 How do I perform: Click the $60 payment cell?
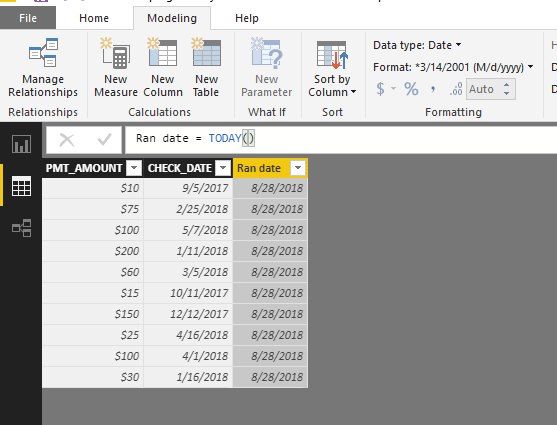coord(93,272)
